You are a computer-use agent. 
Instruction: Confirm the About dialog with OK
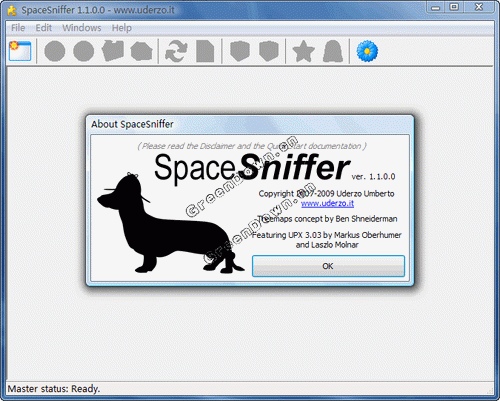[x=328, y=266]
